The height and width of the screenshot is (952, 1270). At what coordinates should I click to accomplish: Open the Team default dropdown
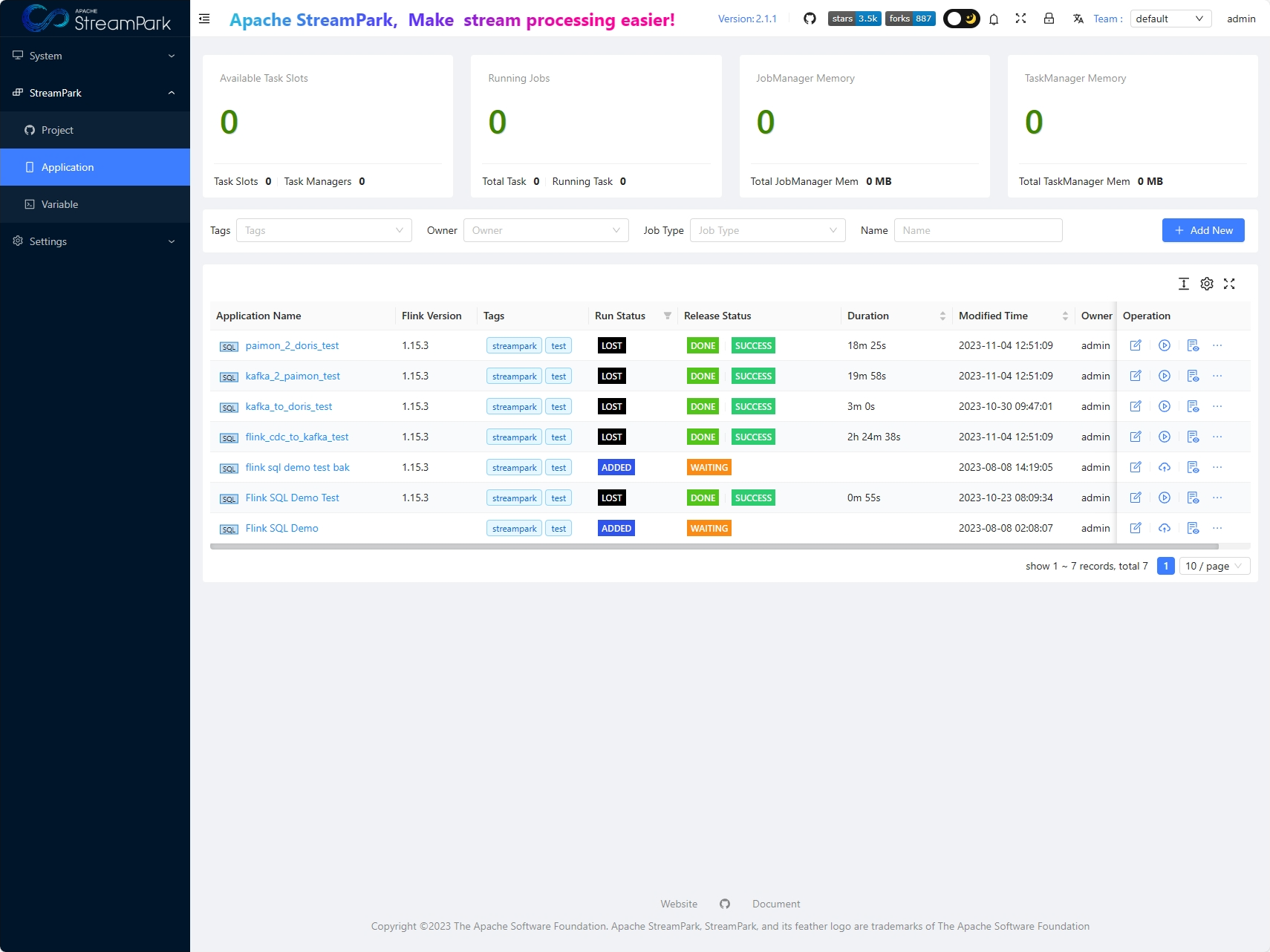1170,19
